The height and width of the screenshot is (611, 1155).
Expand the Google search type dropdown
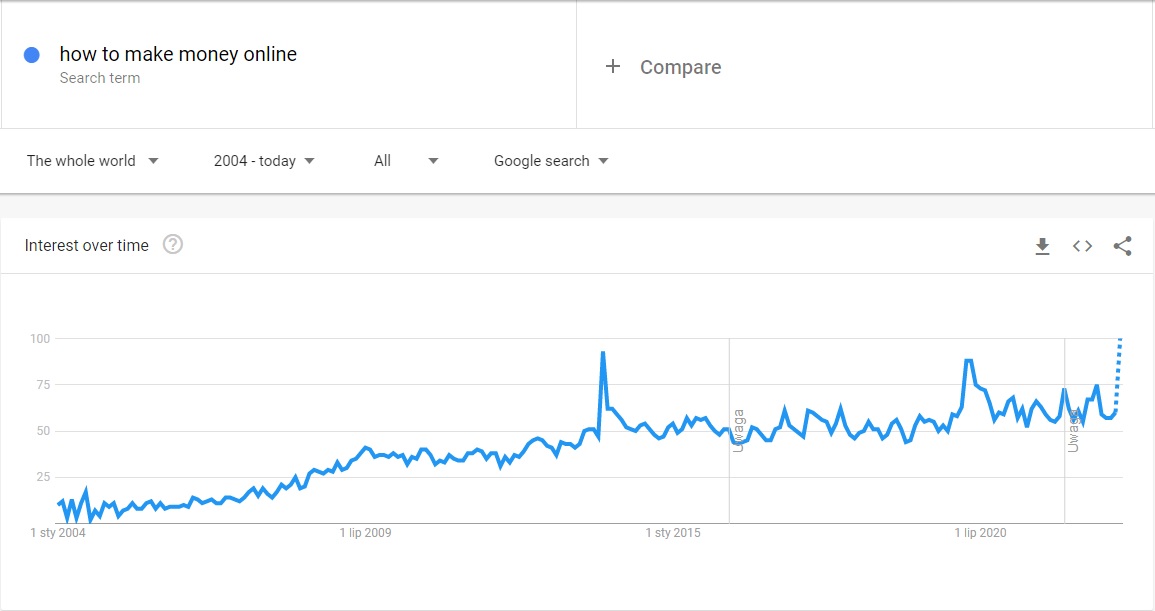pos(551,161)
